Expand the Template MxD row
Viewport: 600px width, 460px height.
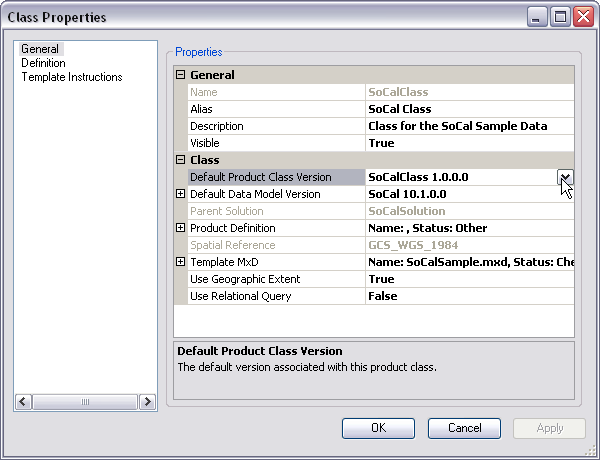click(x=181, y=262)
